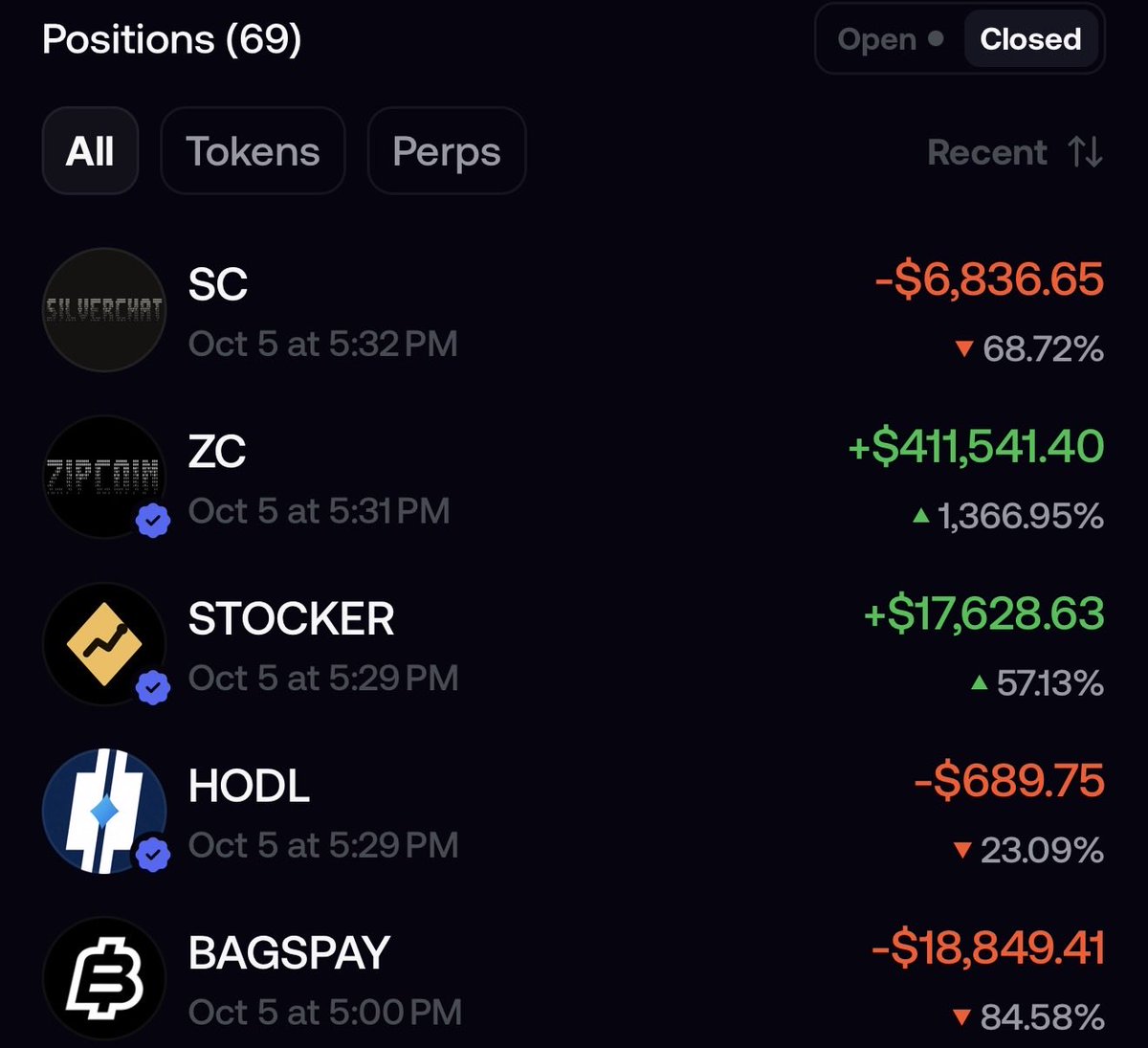Expand the ZC position showing +$411,541.40
1148x1048 pixels.
[574, 477]
